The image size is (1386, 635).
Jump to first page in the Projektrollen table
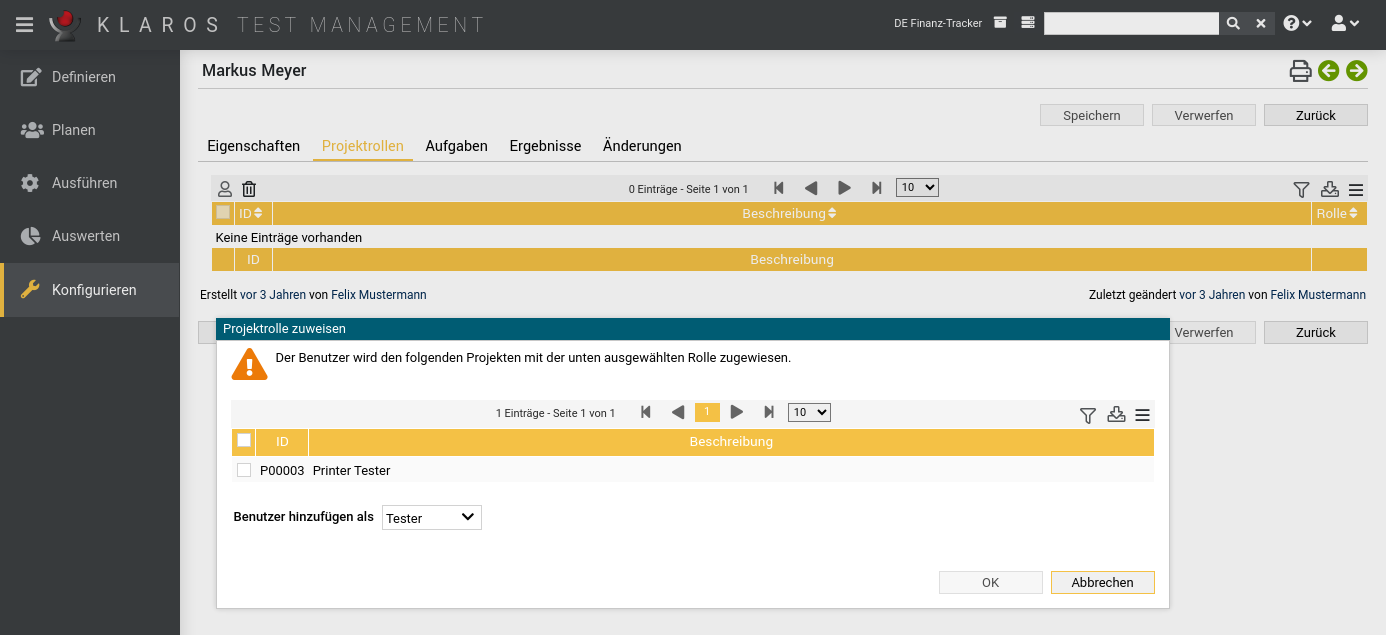779,188
